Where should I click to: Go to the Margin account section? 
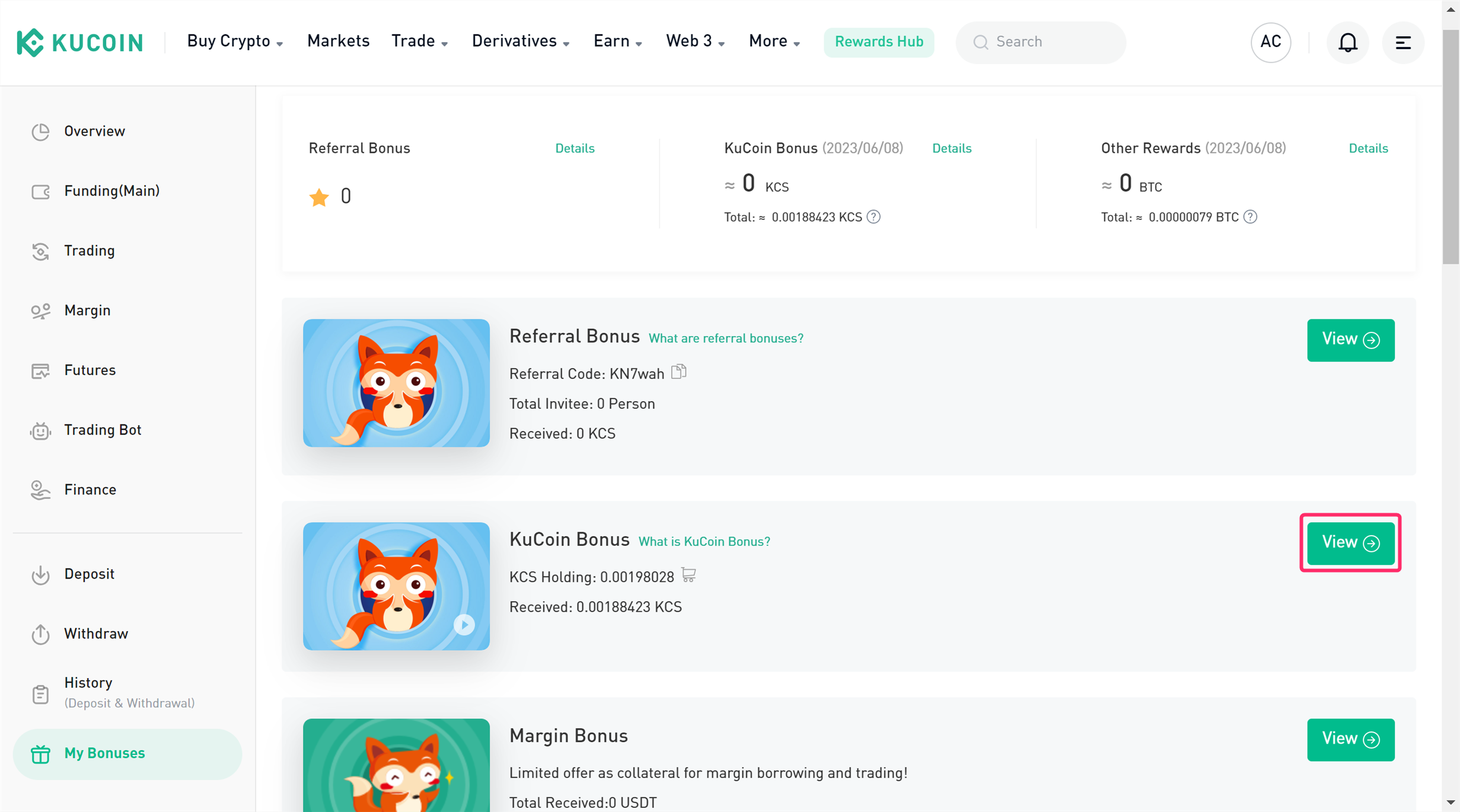(127, 311)
